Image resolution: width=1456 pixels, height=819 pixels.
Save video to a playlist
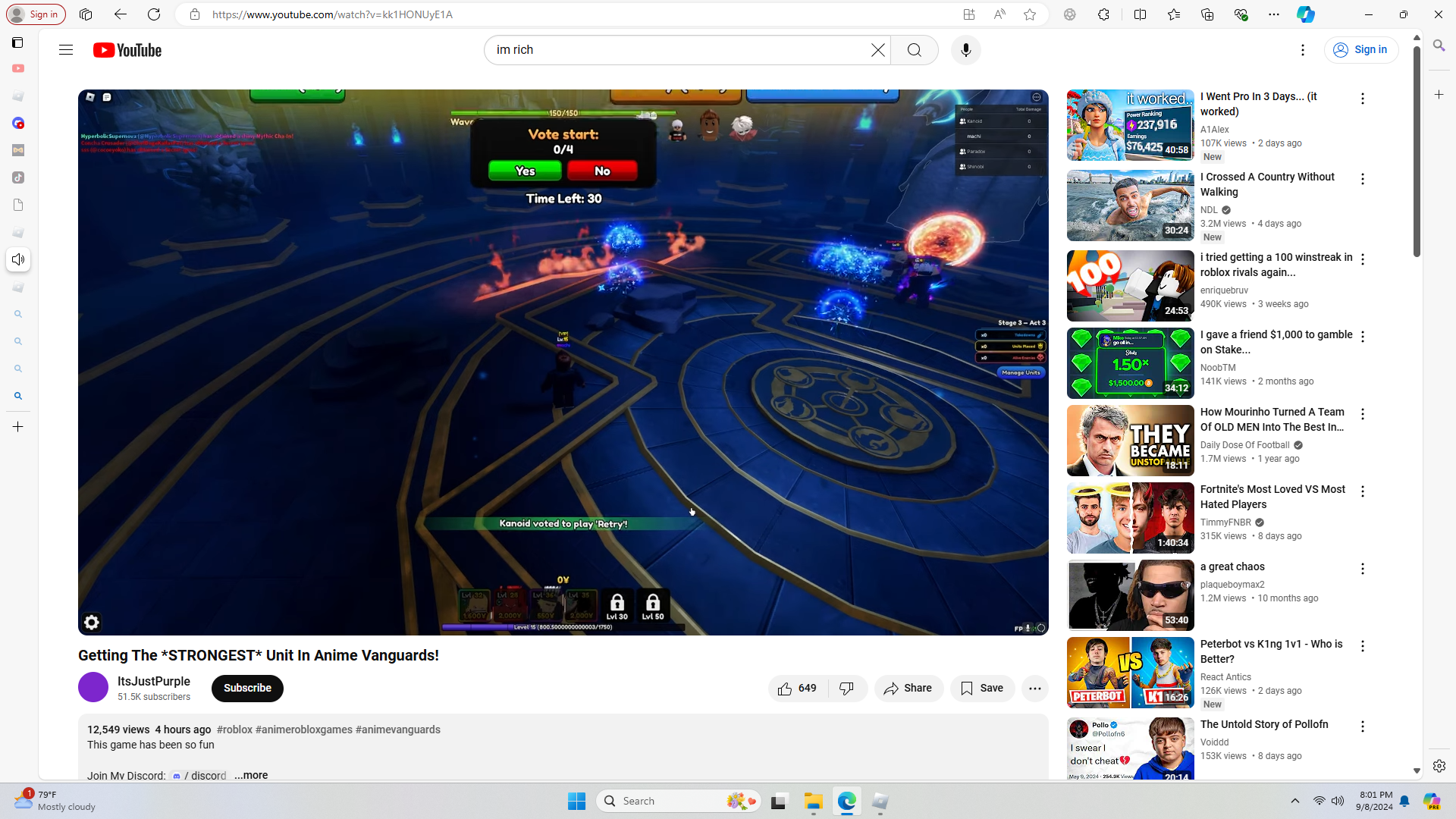pyautogui.click(x=982, y=689)
